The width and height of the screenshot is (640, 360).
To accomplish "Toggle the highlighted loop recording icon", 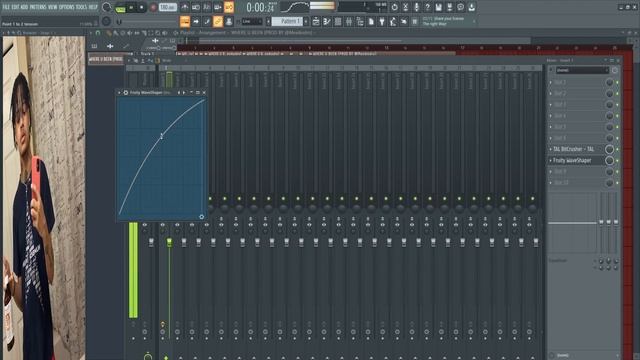I will pos(229,7).
